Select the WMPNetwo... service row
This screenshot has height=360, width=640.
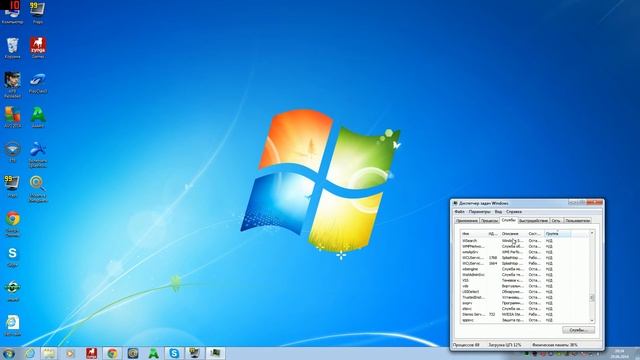click(x=525, y=247)
